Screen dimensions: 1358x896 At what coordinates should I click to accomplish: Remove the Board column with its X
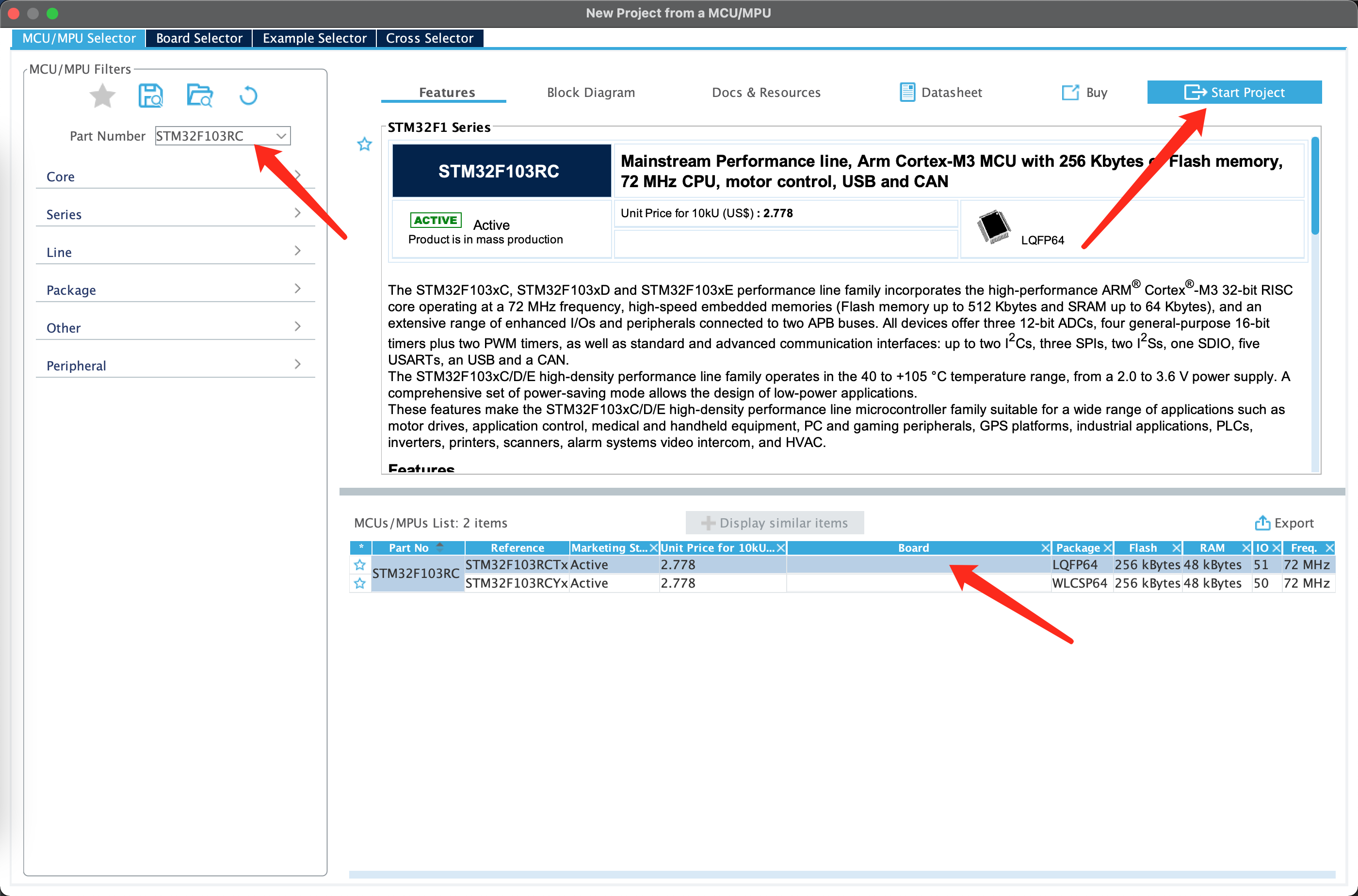pyautogui.click(x=1045, y=548)
